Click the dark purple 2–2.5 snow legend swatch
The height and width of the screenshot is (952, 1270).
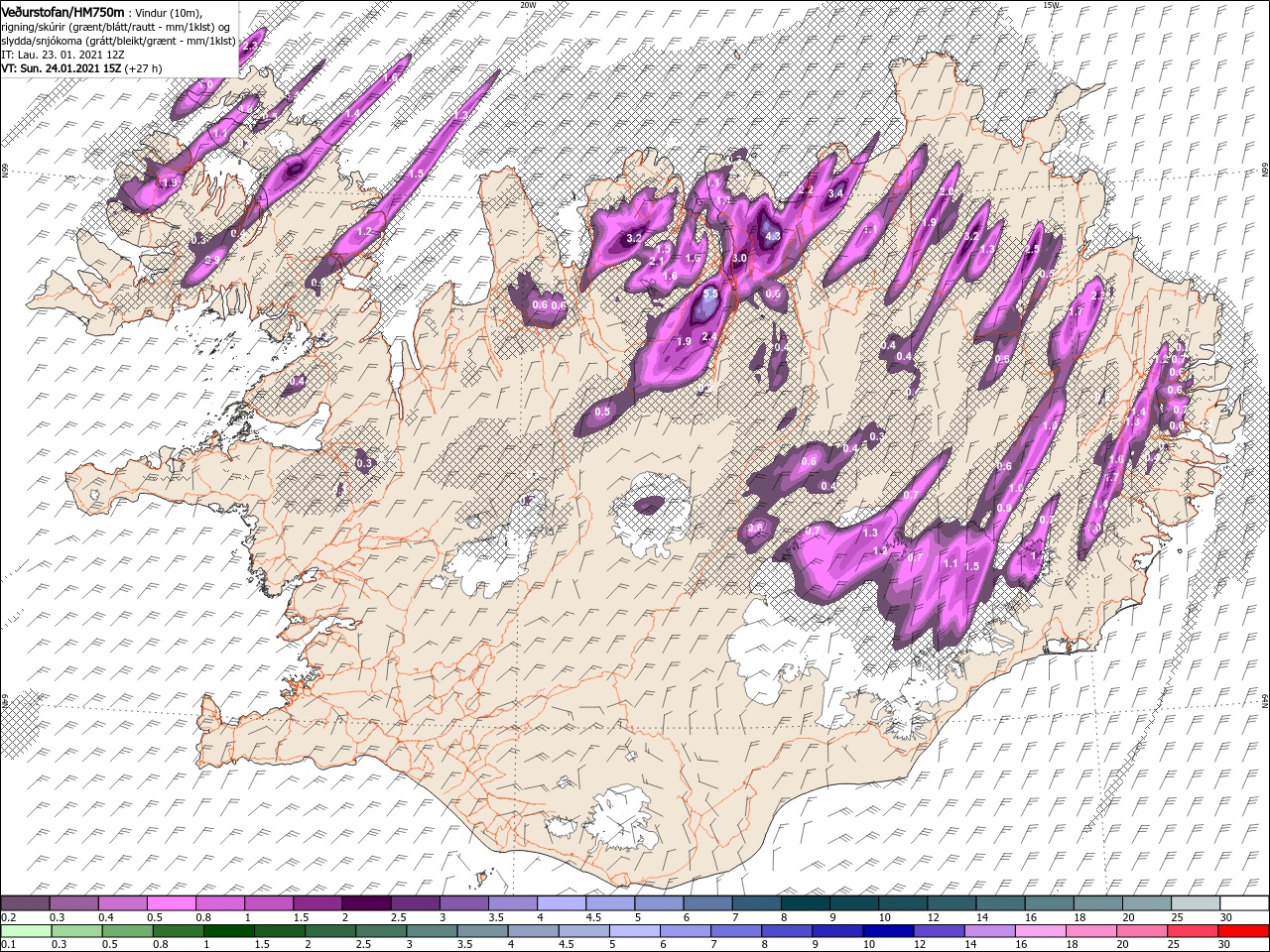point(365,903)
